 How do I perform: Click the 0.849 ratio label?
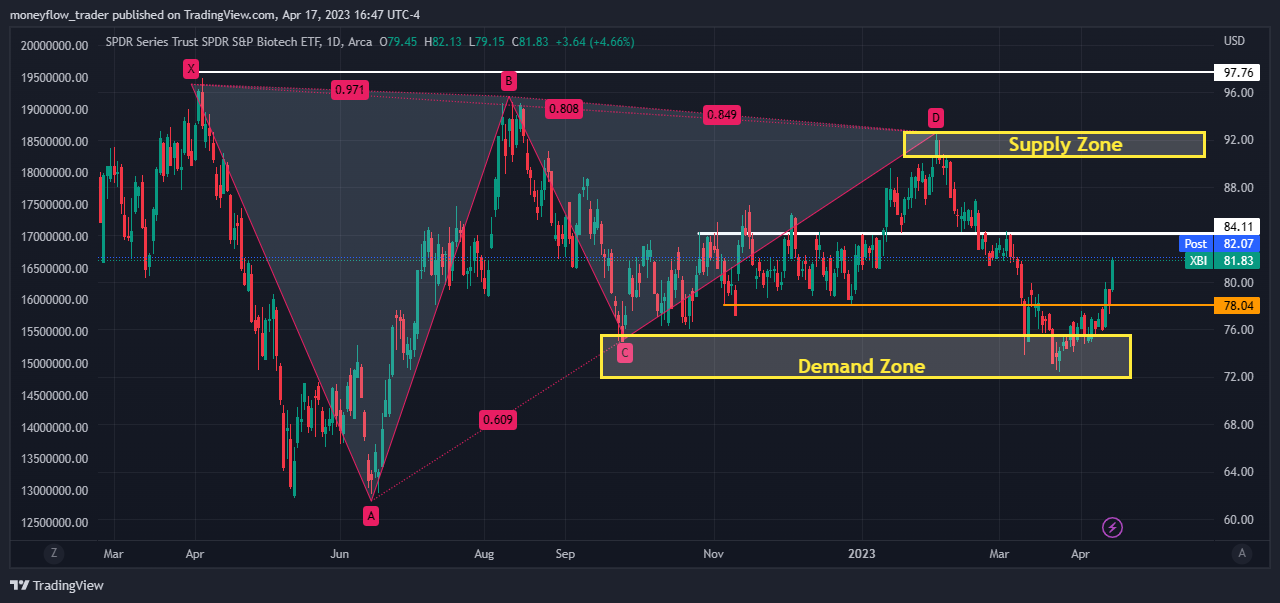(722, 114)
